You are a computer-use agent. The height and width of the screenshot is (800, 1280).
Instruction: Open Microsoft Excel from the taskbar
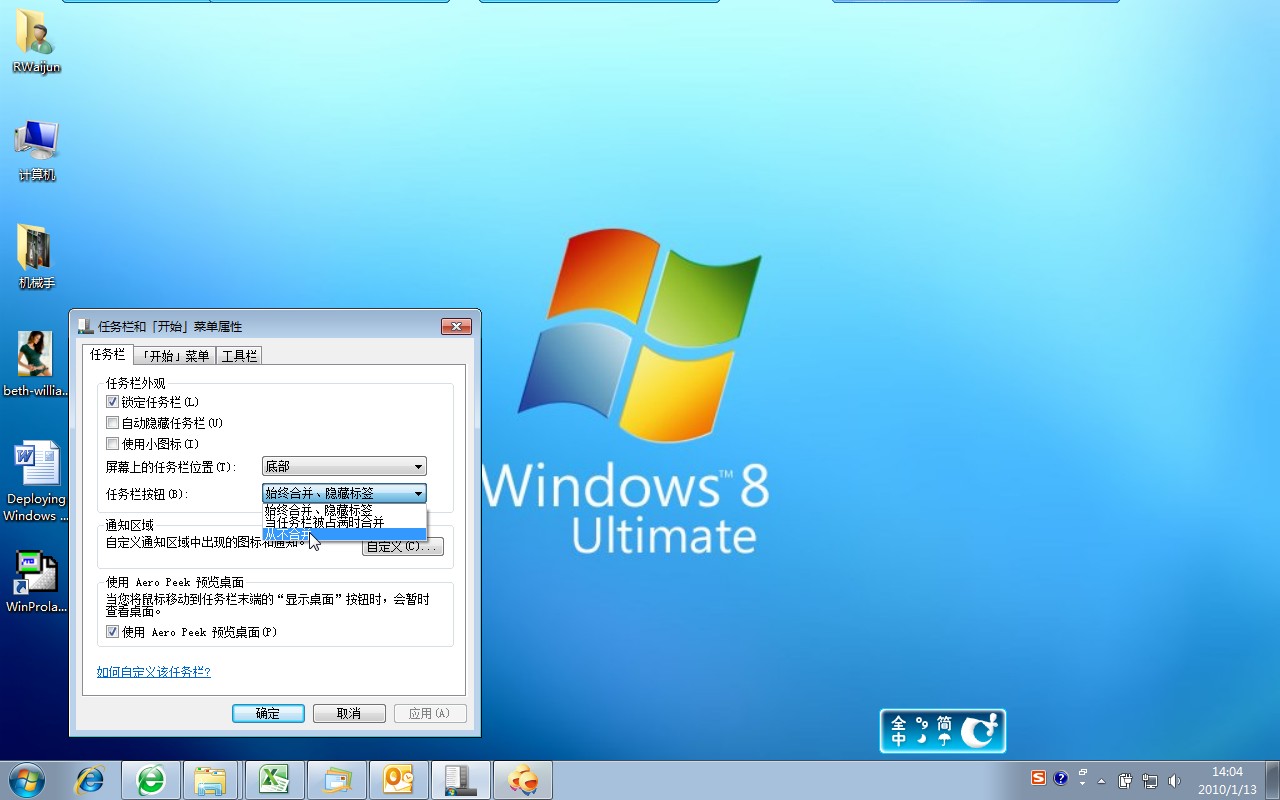pos(275,779)
